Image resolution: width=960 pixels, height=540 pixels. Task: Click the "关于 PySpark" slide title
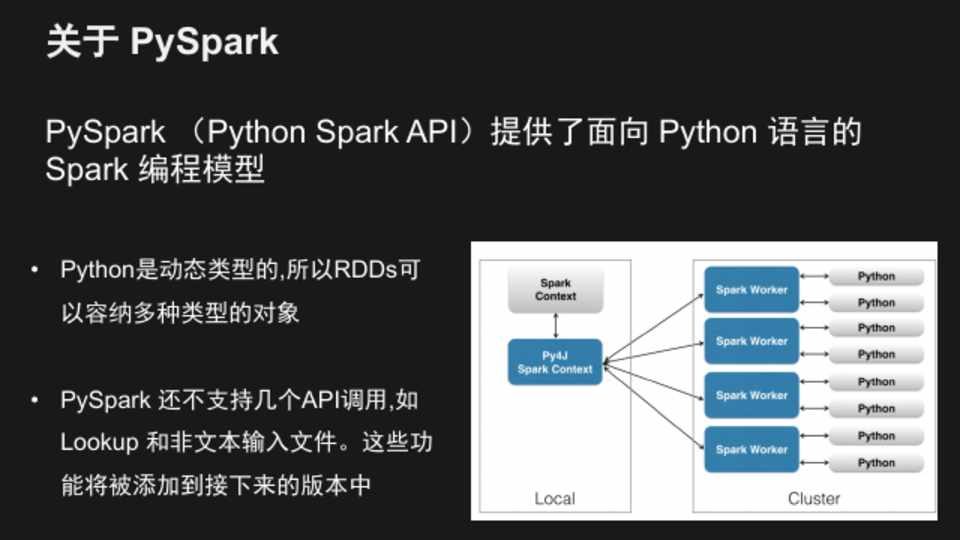(162, 43)
